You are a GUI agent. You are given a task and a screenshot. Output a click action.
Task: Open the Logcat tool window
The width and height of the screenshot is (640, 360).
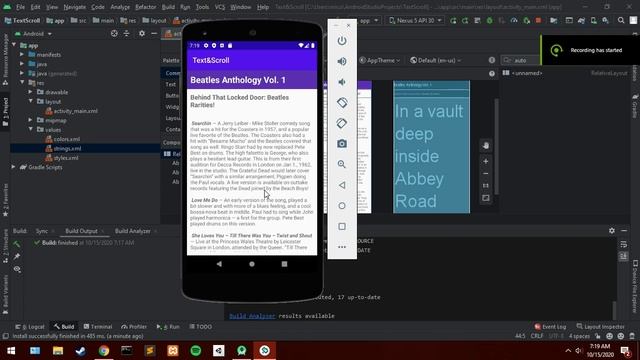coord(30,327)
